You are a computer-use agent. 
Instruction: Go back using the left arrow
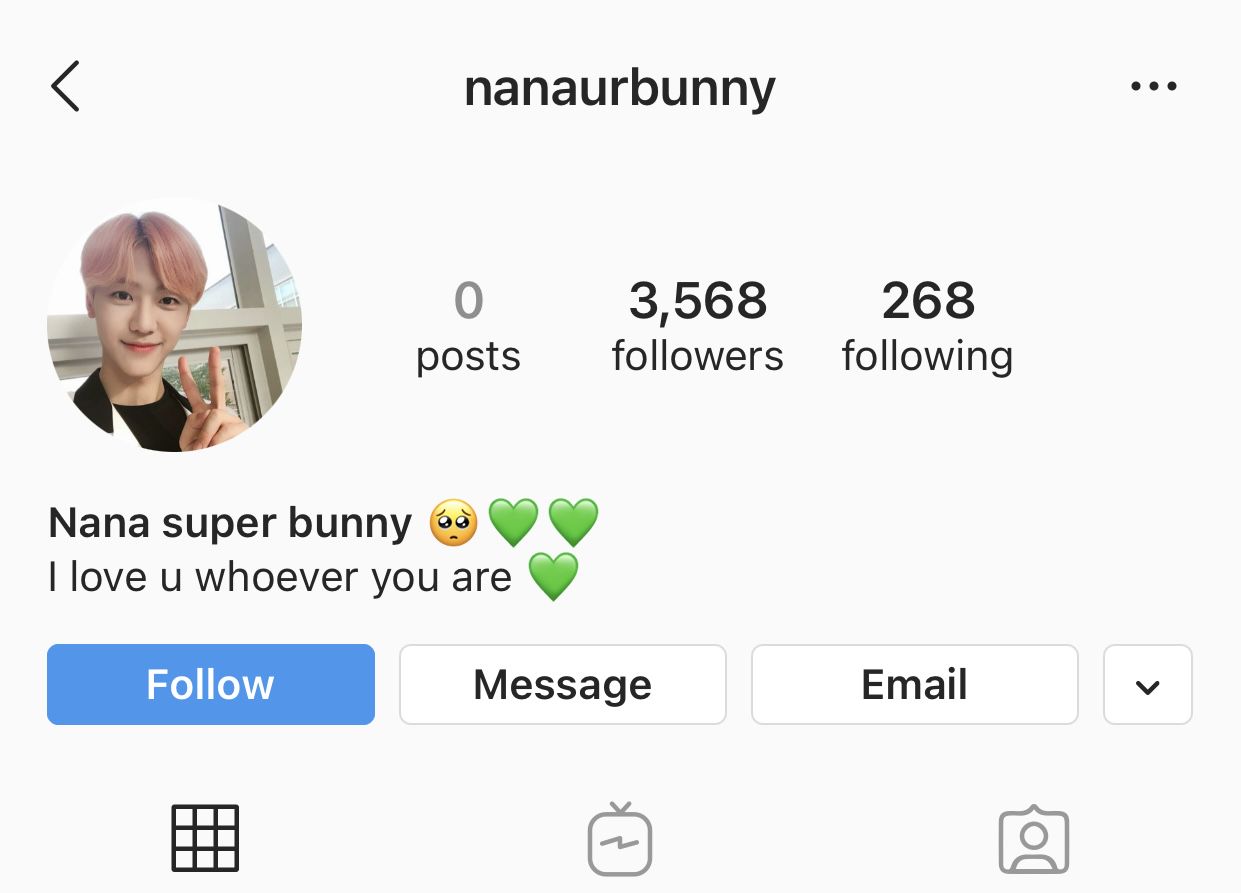click(65, 86)
